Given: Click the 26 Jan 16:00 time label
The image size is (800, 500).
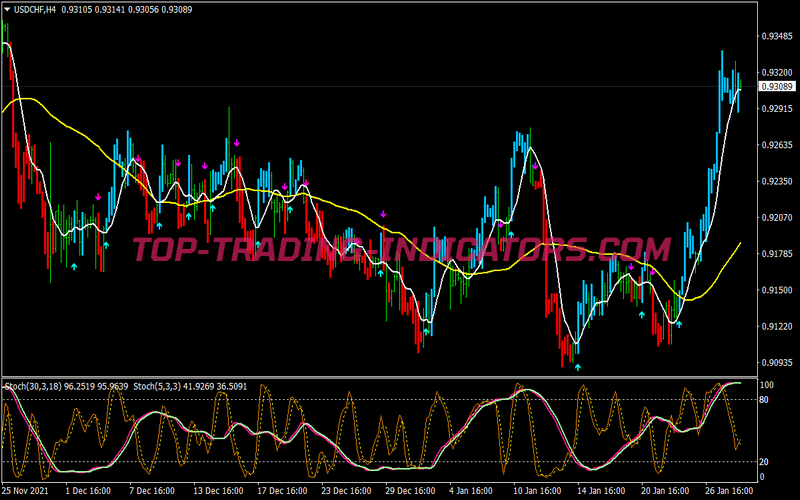Looking at the screenshot, I should [730, 491].
